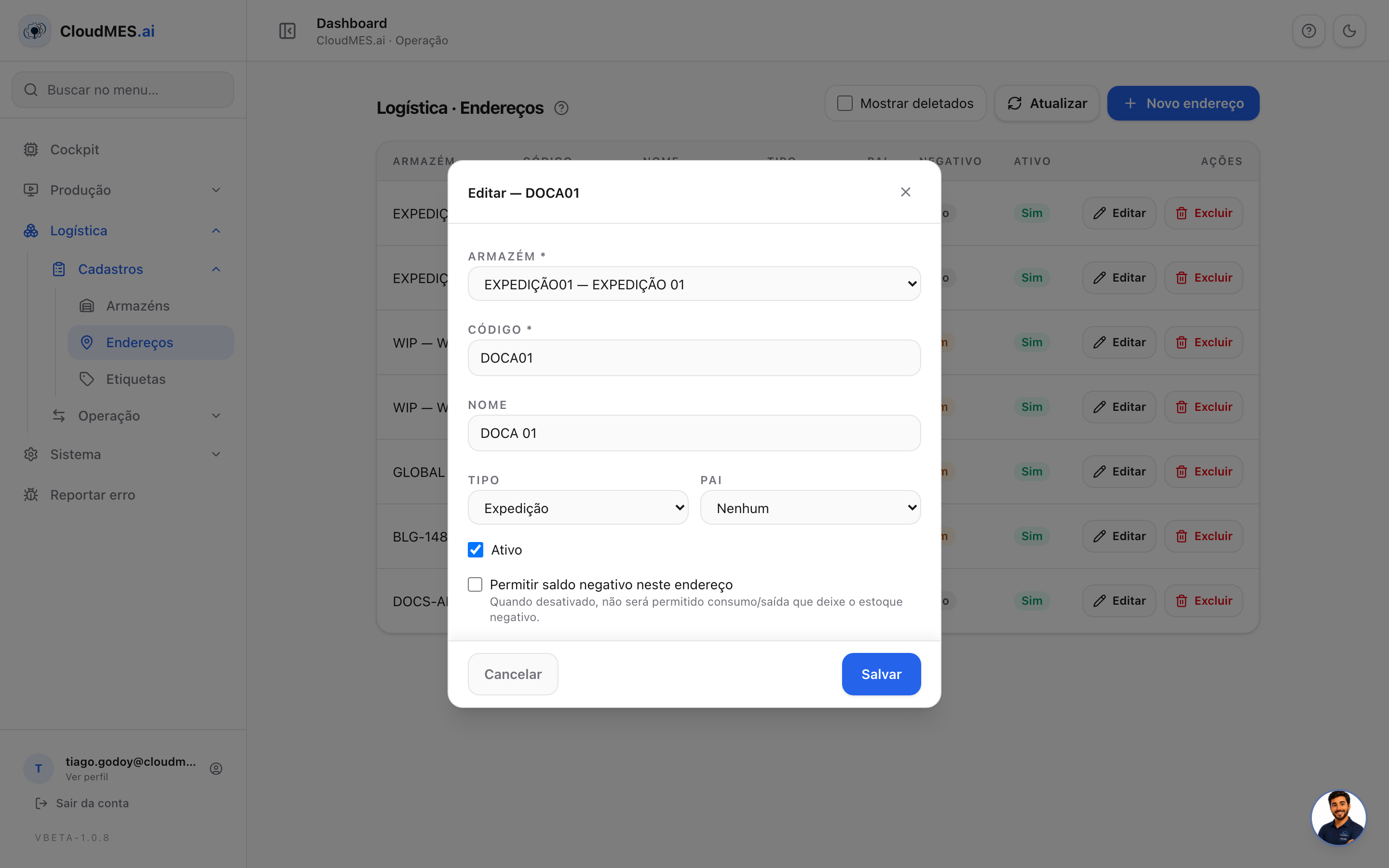Select Endereços in the sidebar
This screenshot has height=868, width=1389.
click(150, 343)
